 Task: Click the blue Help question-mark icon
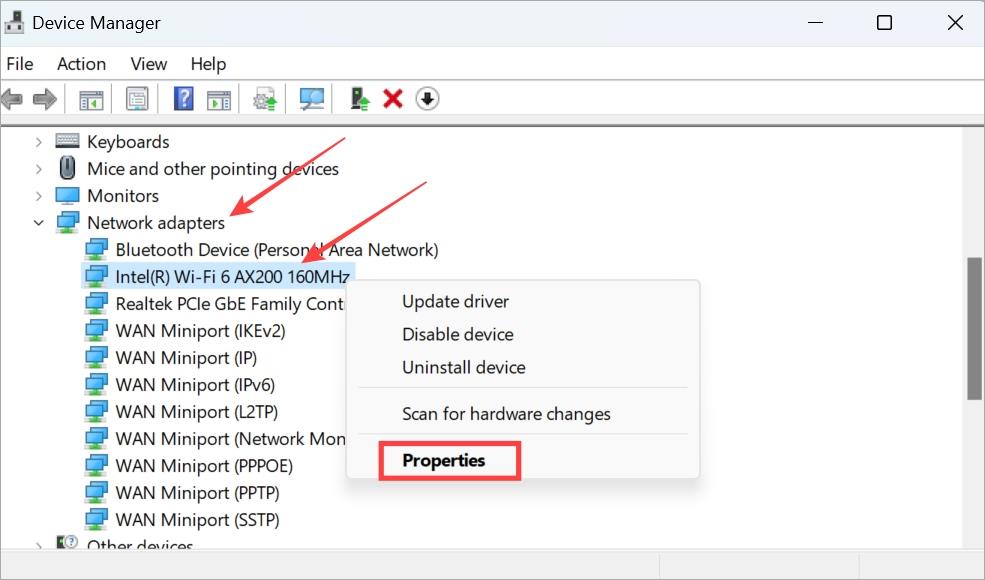click(x=183, y=99)
